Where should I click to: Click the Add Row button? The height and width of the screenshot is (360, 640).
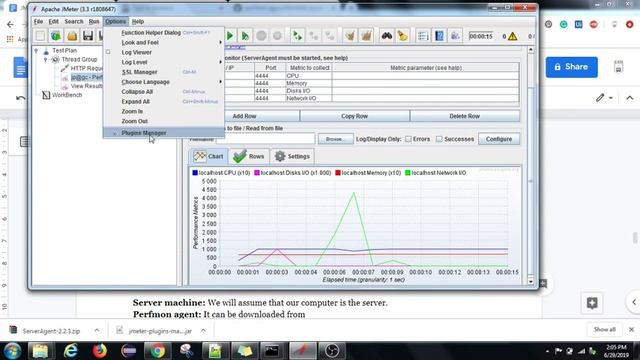pyautogui.click(x=244, y=116)
